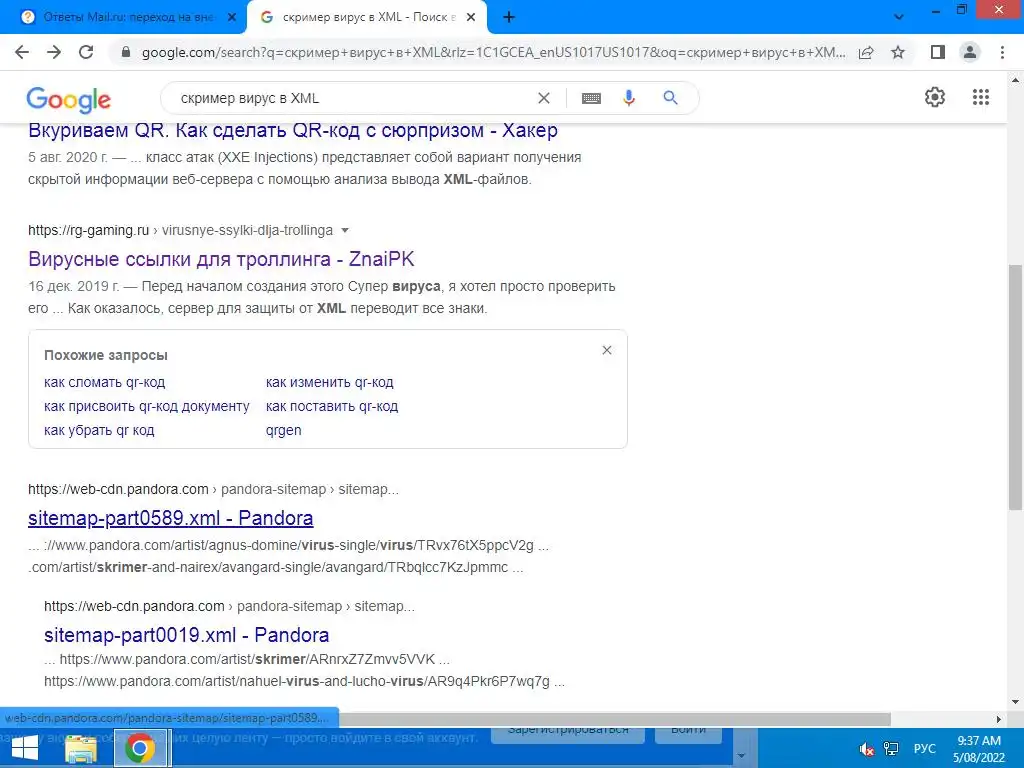Open File Explorer from the taskbar
Image resolution: width=1024 pixels, height=768 pixels.
coord(81,748)
